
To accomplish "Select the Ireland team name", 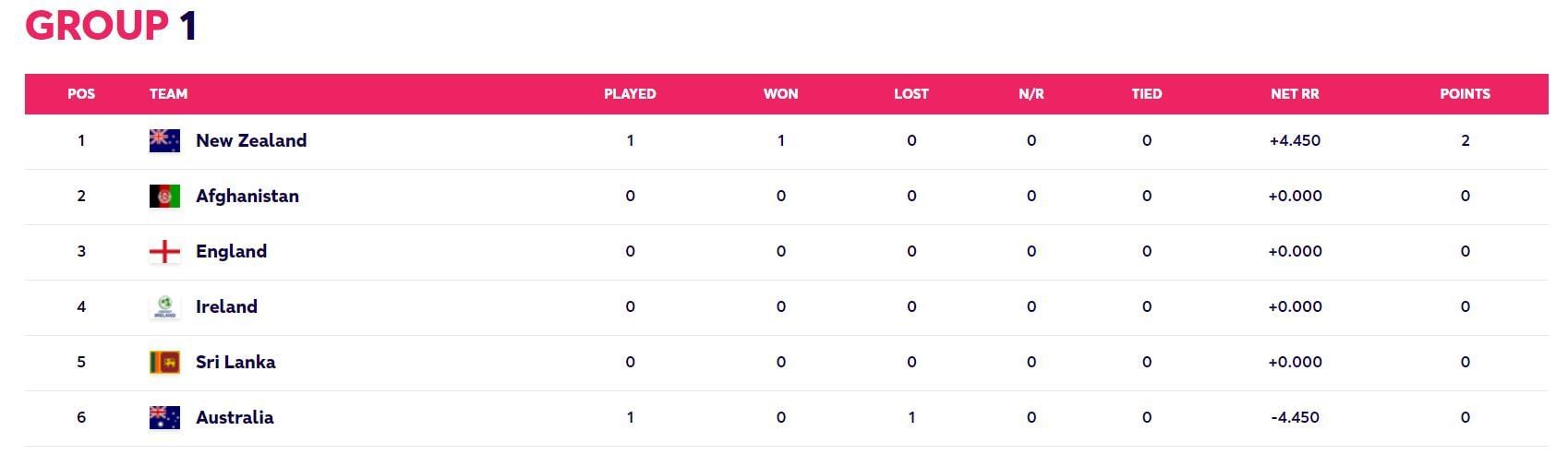I will pyautogui.click(x=226, y=306).
